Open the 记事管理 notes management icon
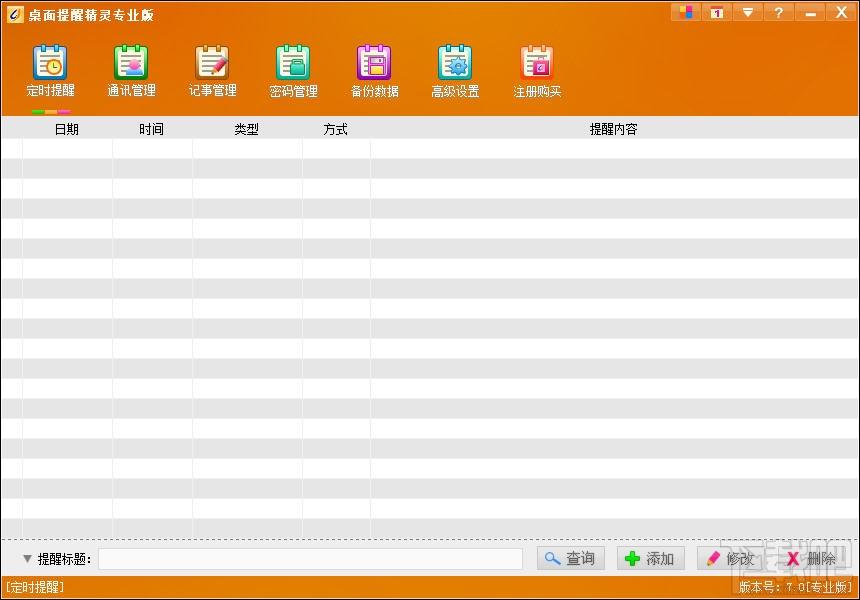 (x=212, y=72)
